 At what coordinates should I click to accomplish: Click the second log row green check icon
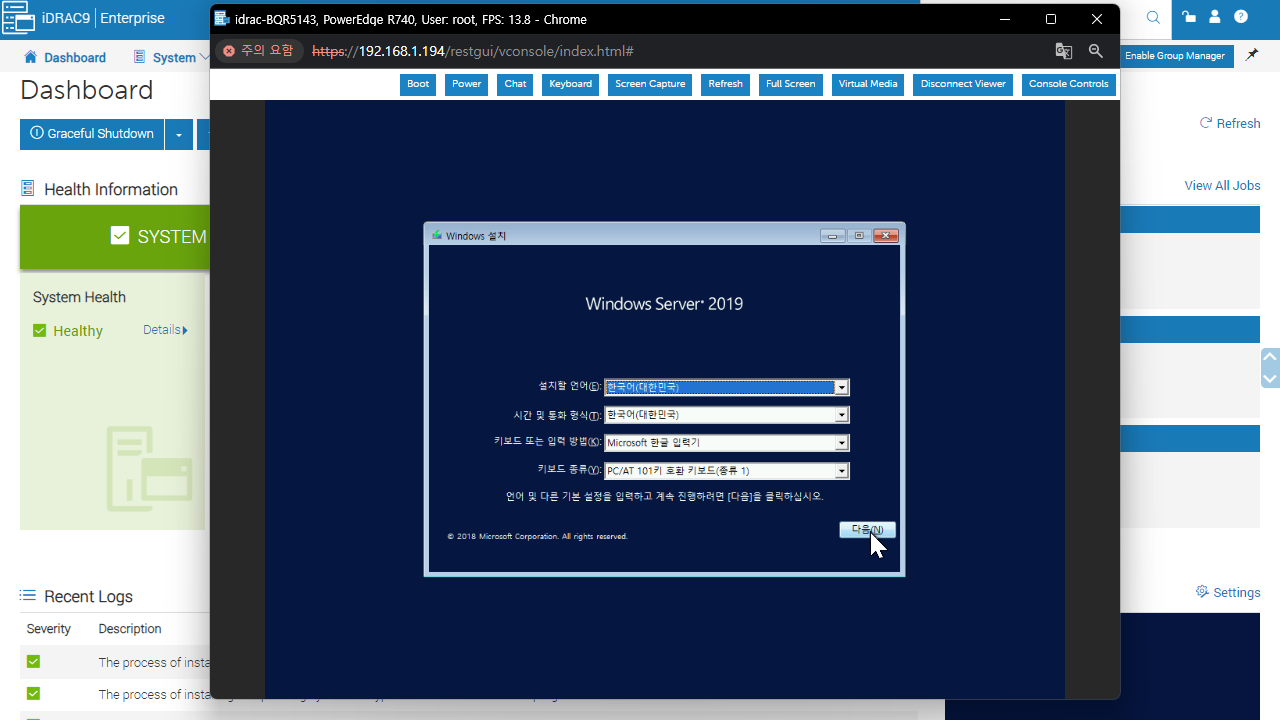(34, 694)
